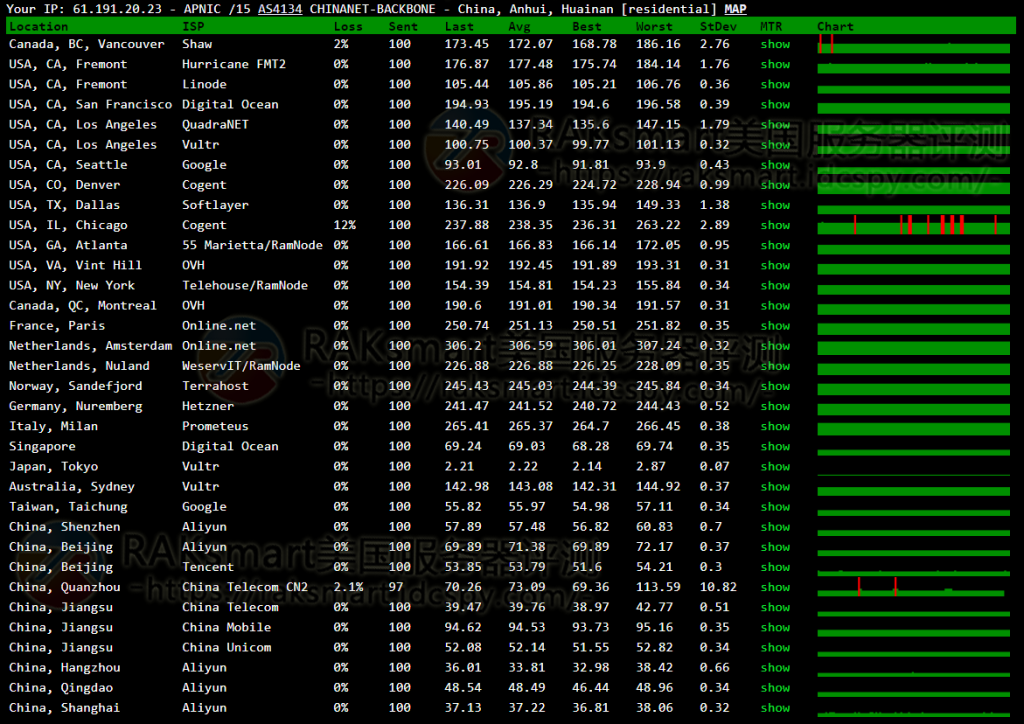Show MTR for China, Qingdao row
This screenshot has width=1024, height=724.
click(775, 688)
